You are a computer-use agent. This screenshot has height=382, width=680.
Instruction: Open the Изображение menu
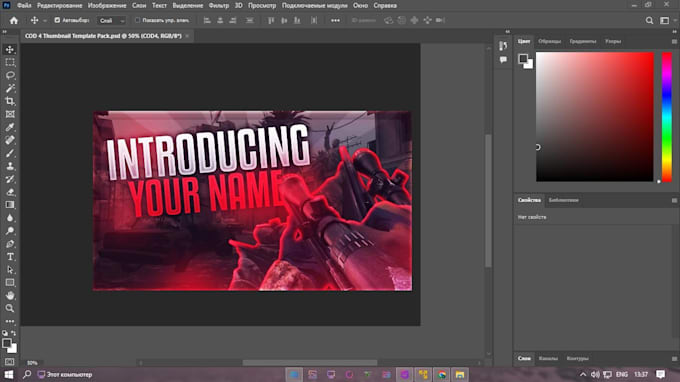(x=107, y=6)
